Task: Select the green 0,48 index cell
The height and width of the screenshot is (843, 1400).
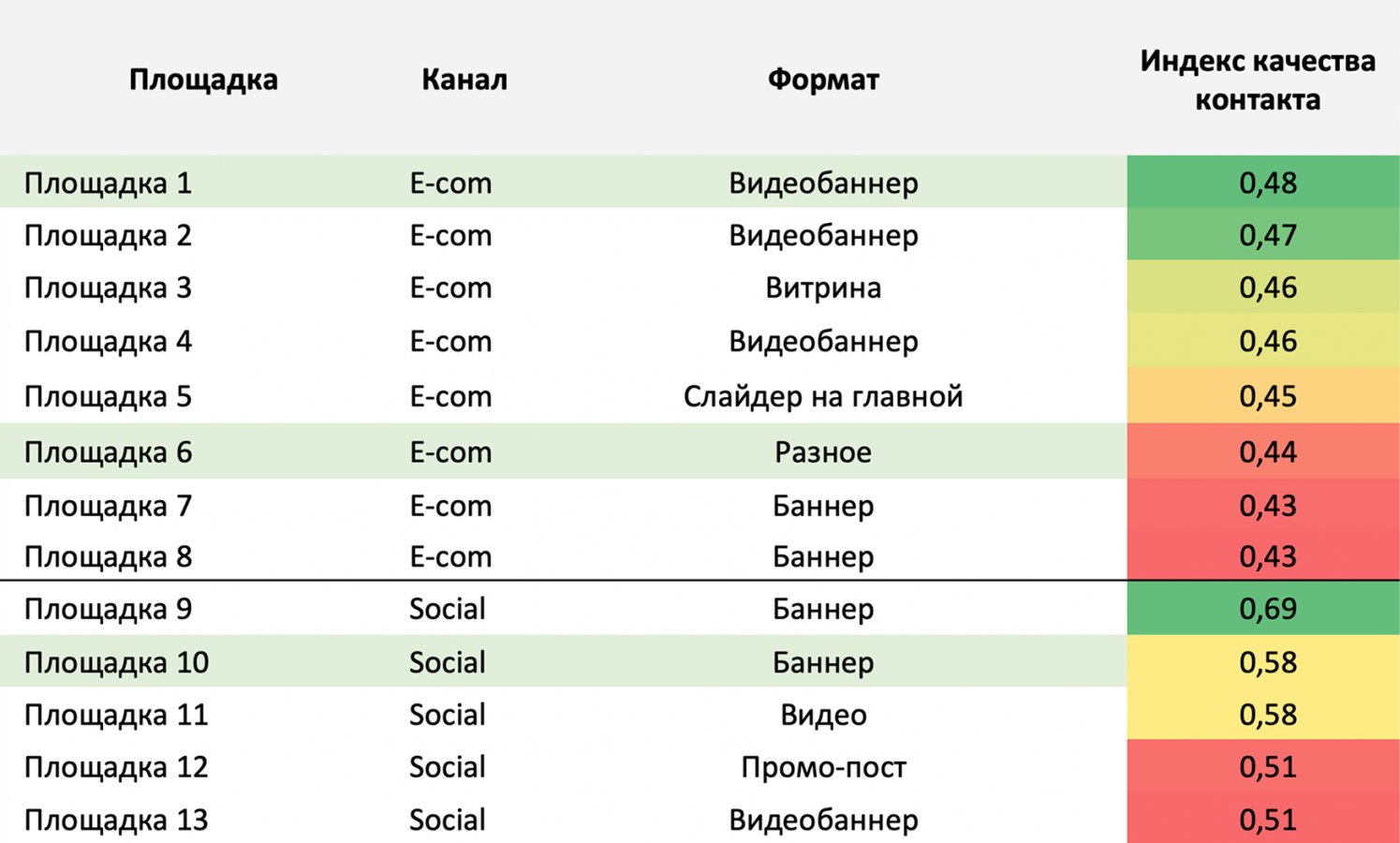Action: (1267, 183)
